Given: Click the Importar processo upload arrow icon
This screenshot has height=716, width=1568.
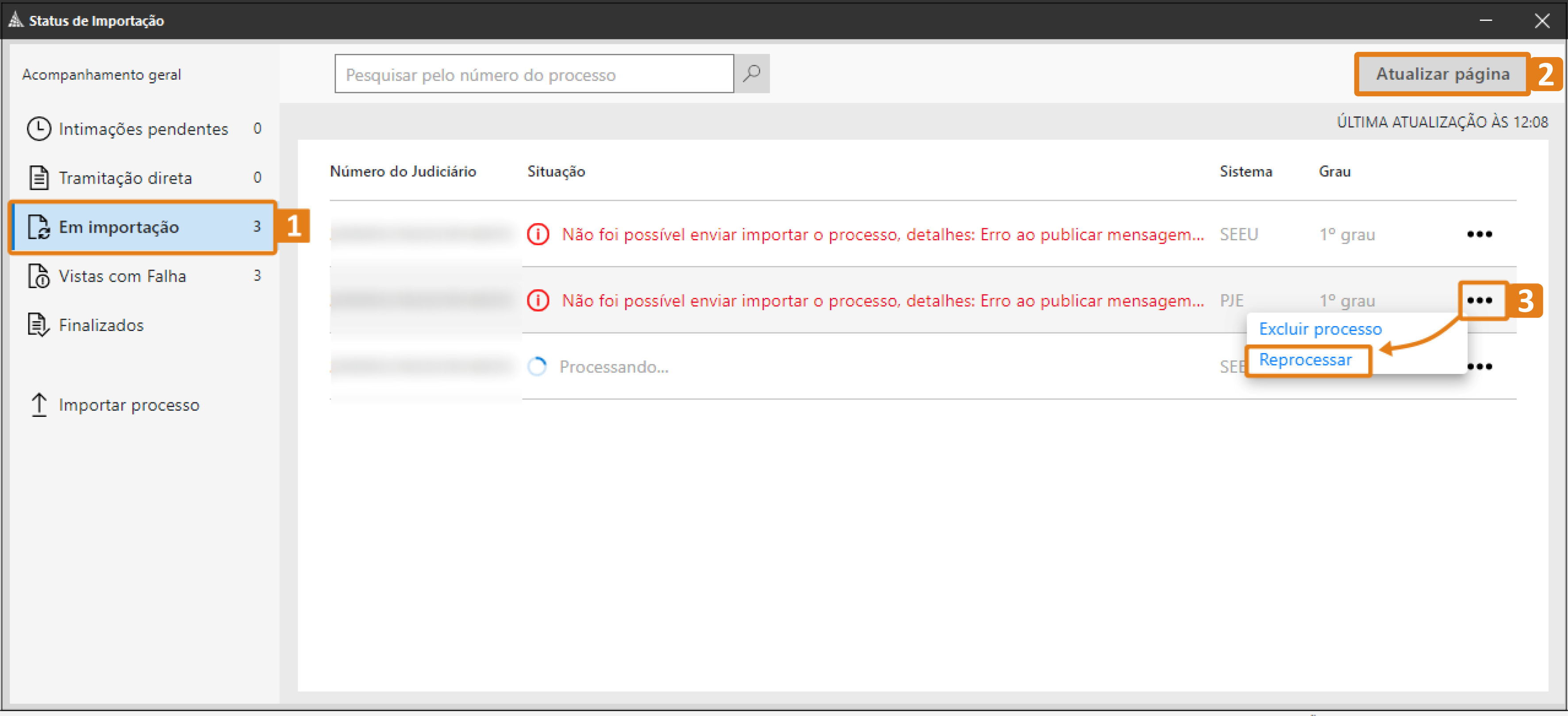Looking at the screenshot, I should tap(39, 404).
